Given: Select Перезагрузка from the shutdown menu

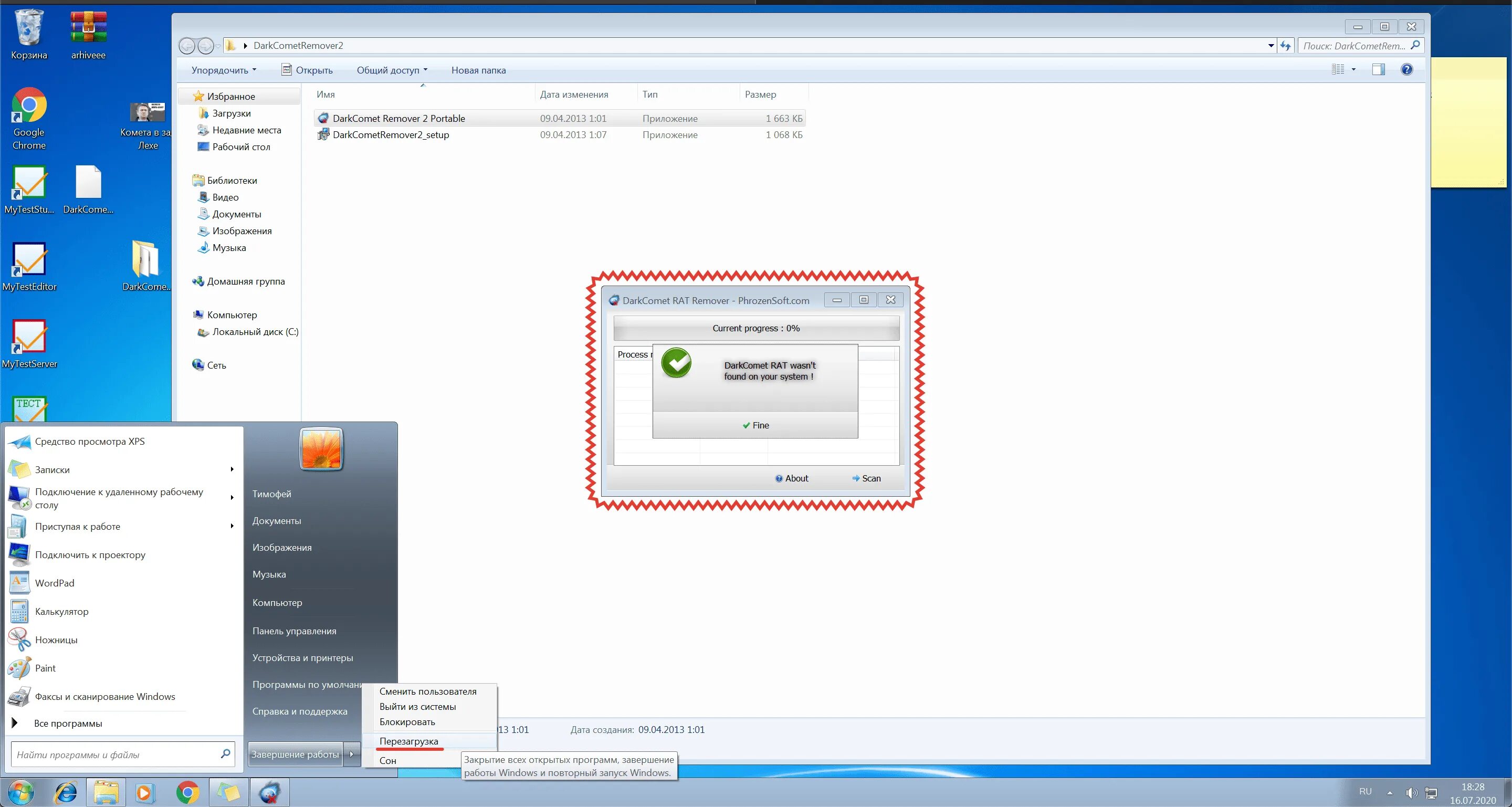Looking at the screenshot, I should [409, 741].
